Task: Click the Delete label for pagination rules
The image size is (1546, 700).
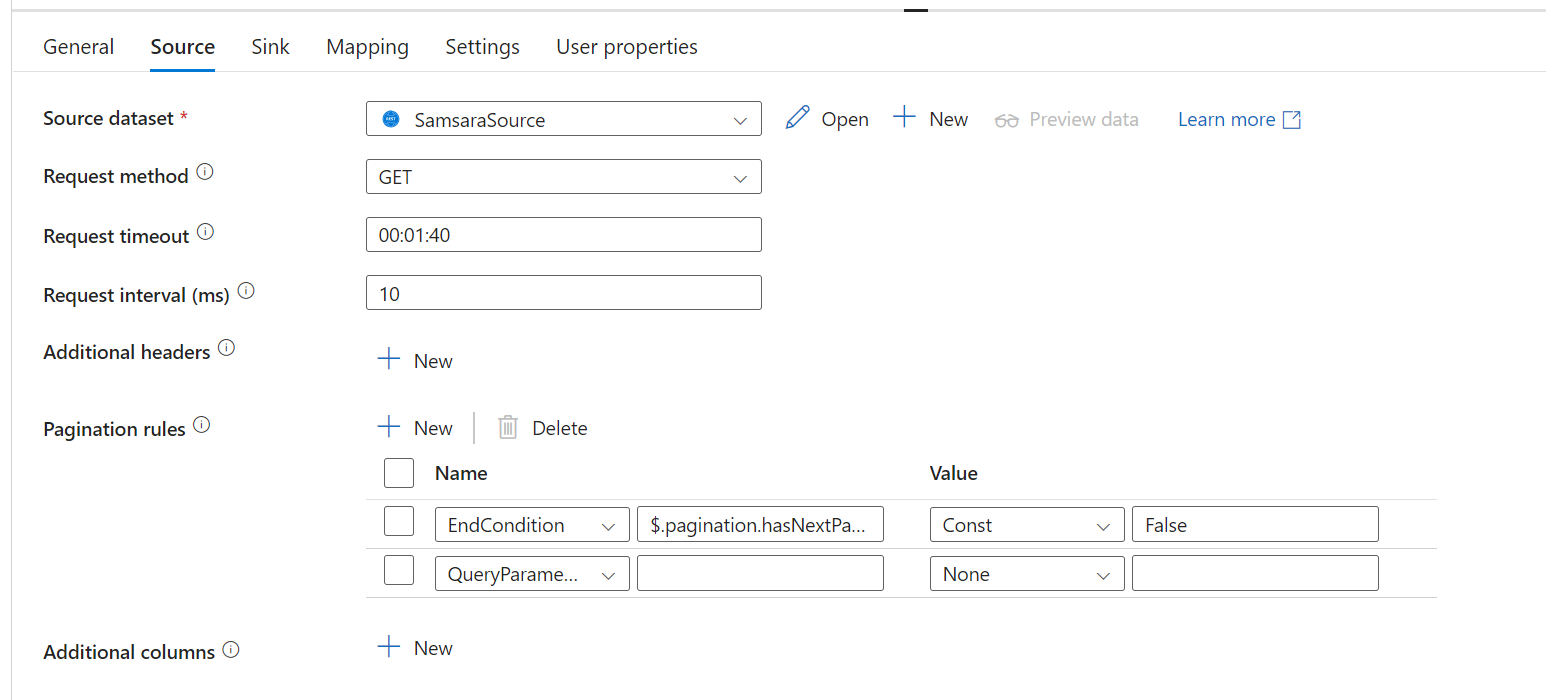Action: click(560, 428)
